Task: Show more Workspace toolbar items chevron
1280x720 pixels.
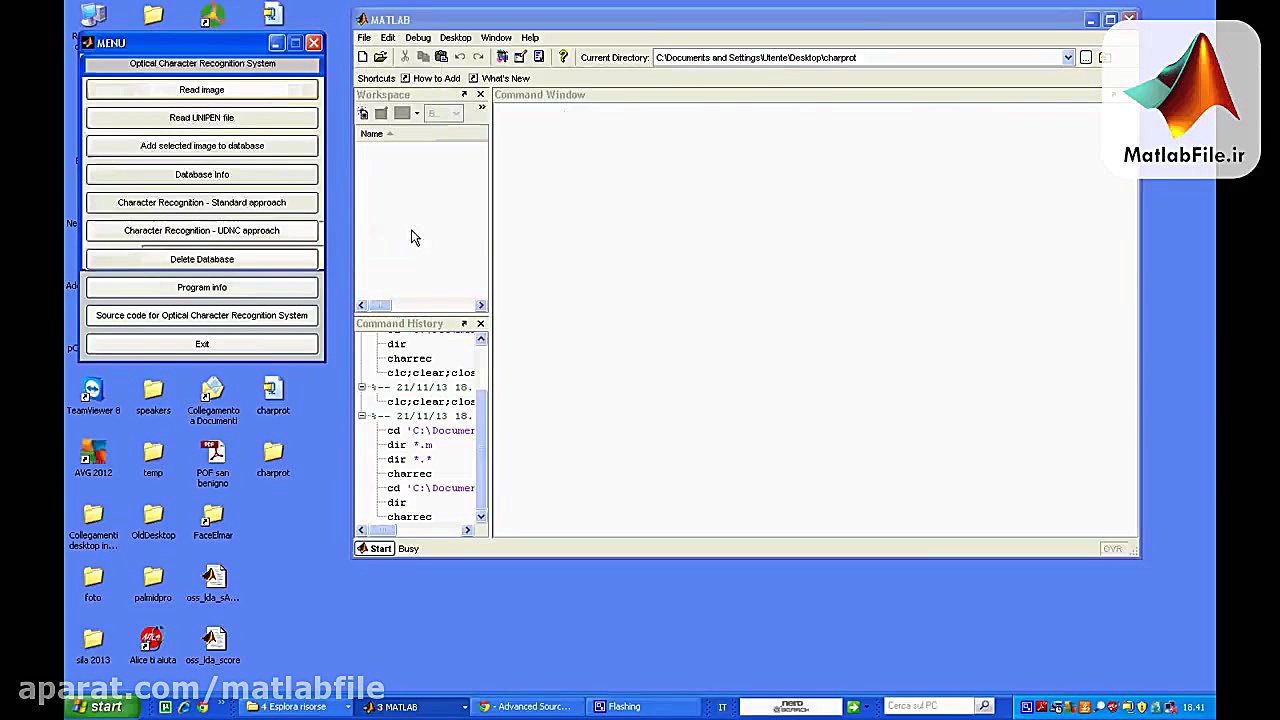Action: pyautogui.click(x=481, y=108)
